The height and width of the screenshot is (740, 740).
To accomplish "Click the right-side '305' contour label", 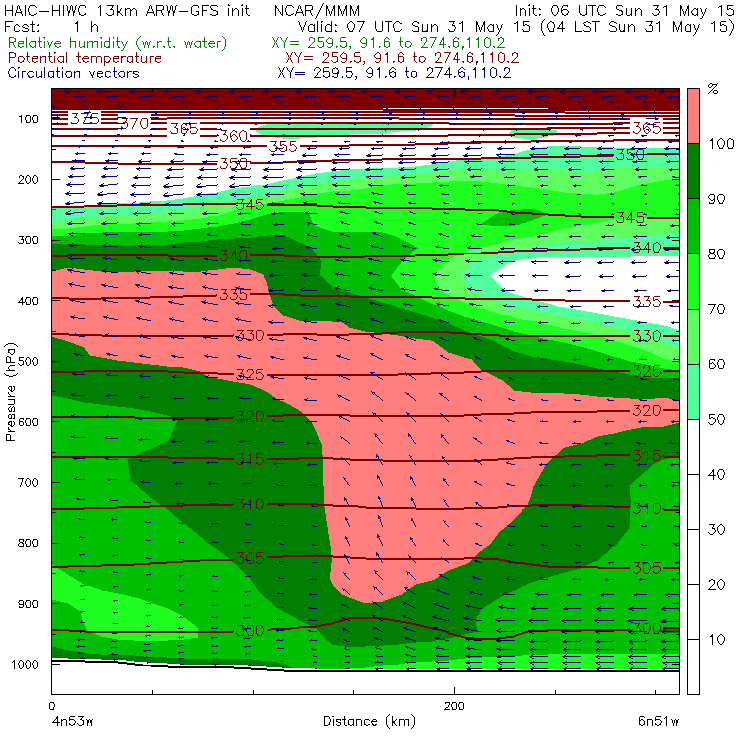I will click(x=647, y=568).
